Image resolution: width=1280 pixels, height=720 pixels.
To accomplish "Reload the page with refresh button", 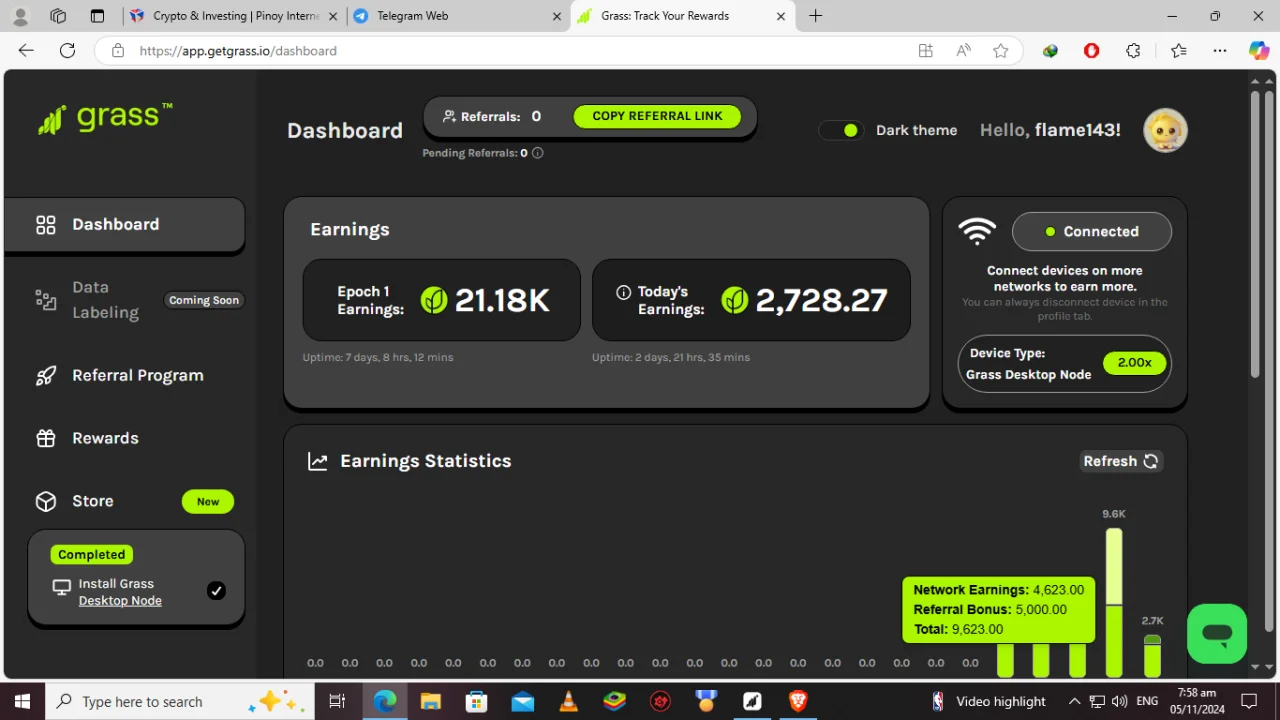I will tap(67, 51).
